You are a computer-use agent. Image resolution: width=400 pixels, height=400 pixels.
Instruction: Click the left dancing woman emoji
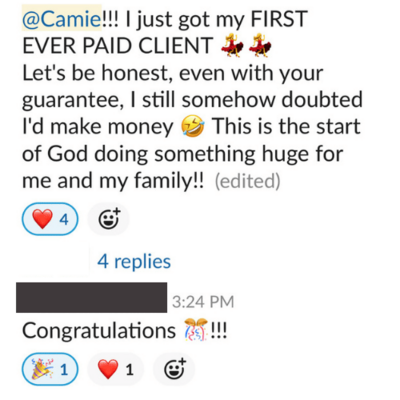pyautogui.click(x=232, y=45)
